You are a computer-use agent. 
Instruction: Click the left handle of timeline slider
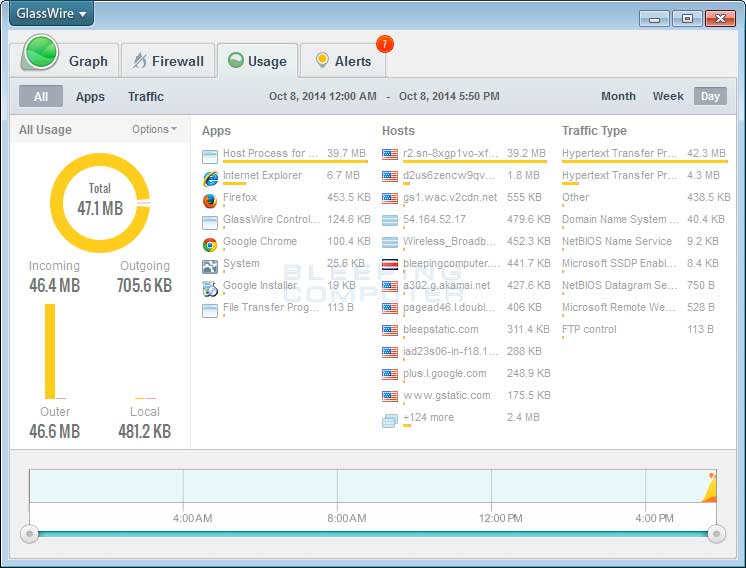tap(29, 534)
